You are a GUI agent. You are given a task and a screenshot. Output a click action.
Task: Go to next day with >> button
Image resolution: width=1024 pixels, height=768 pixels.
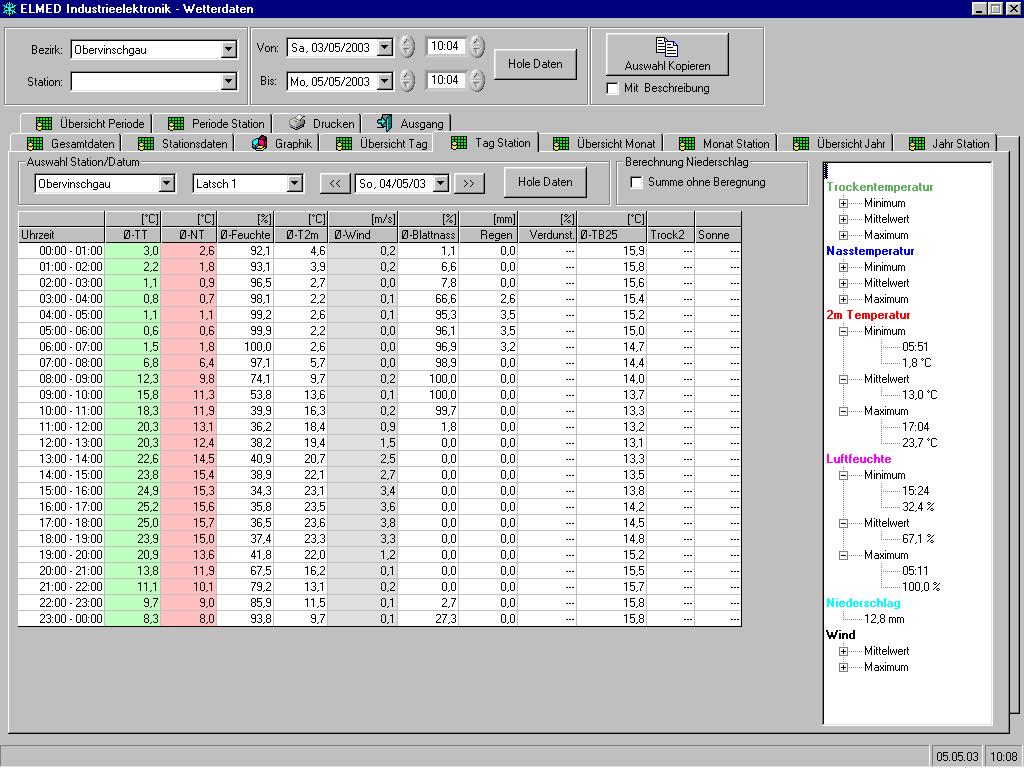(468, 183)
